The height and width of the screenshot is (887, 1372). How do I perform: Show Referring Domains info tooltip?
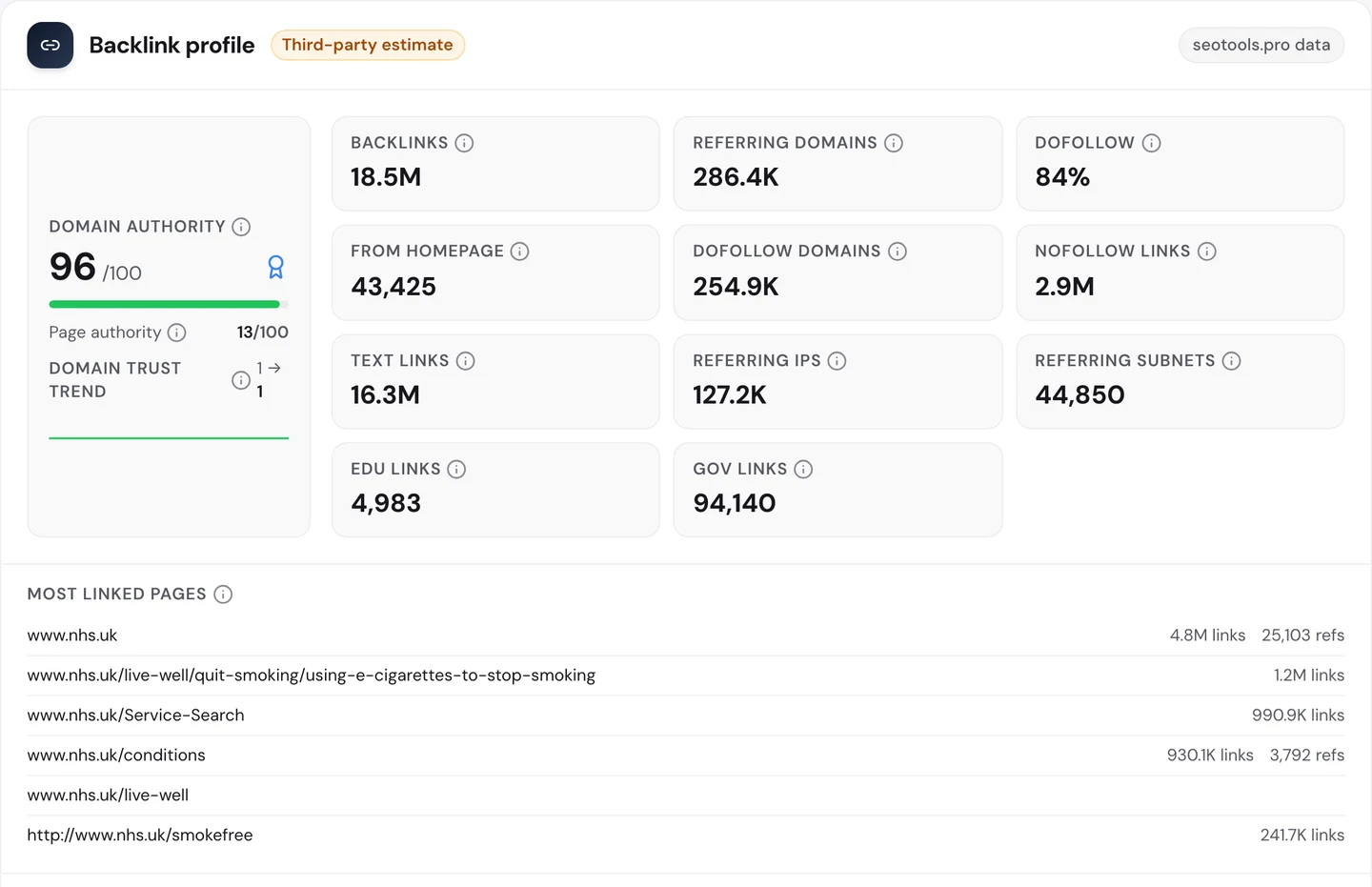(x=894, y=143)
